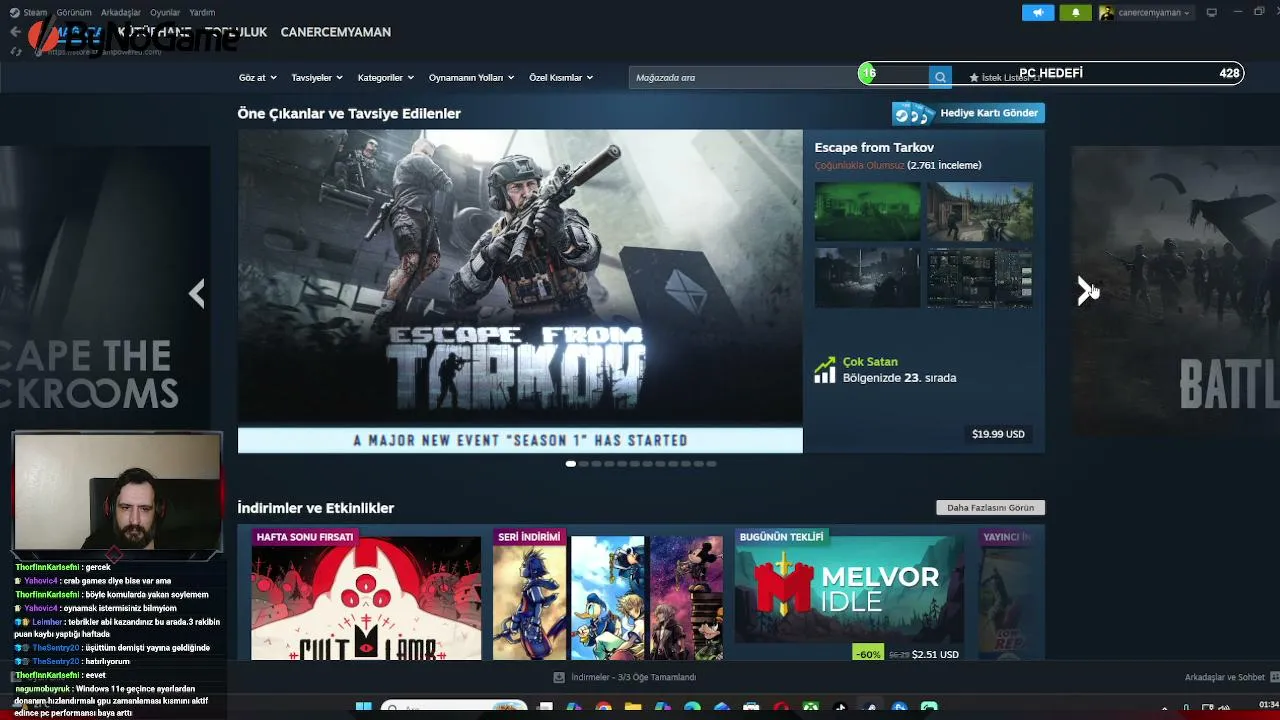This screenshot has width=1280, height=720.
Task: View the top-right Tarkov screenshot
Action: pos(980,211)
